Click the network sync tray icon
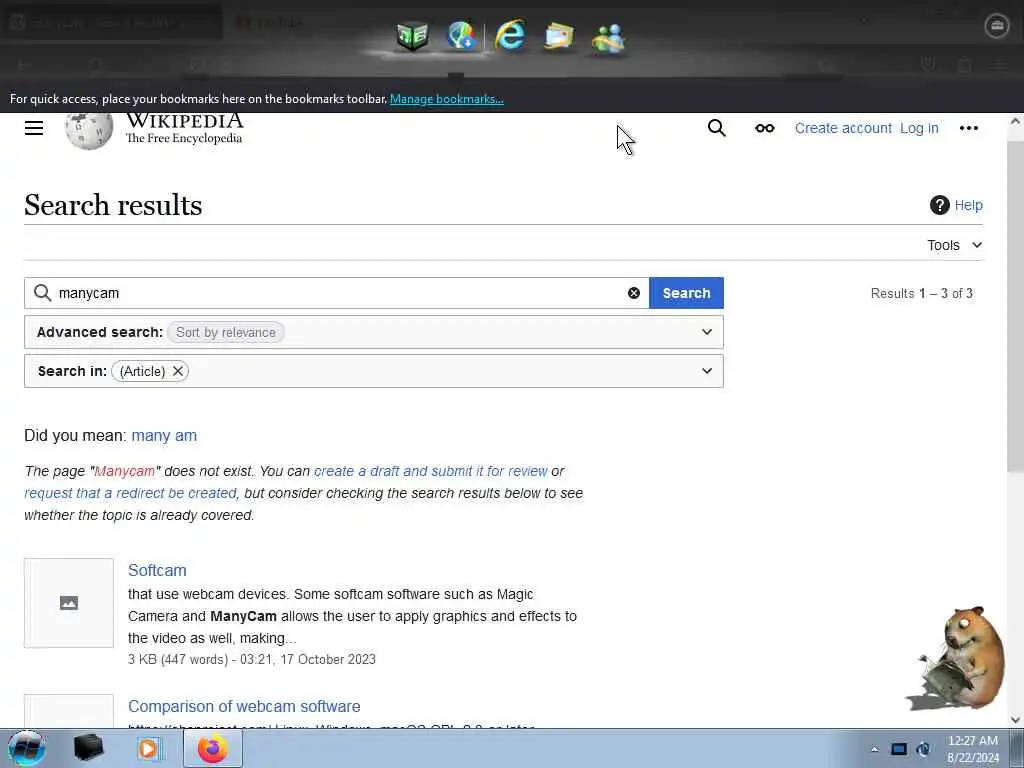The width and height of the screenshot is (1024, 768). [923, 749]
